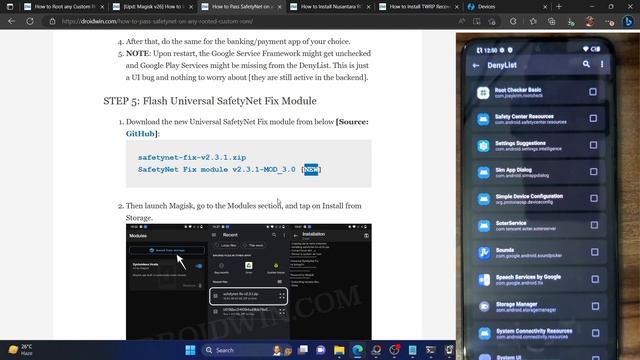Open the Bing Copilot sidebar icon

pos(629,21)
